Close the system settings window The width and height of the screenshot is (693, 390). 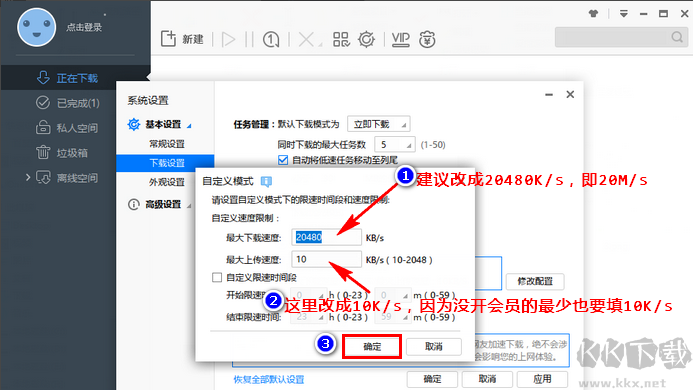click(x=570, y=94)
